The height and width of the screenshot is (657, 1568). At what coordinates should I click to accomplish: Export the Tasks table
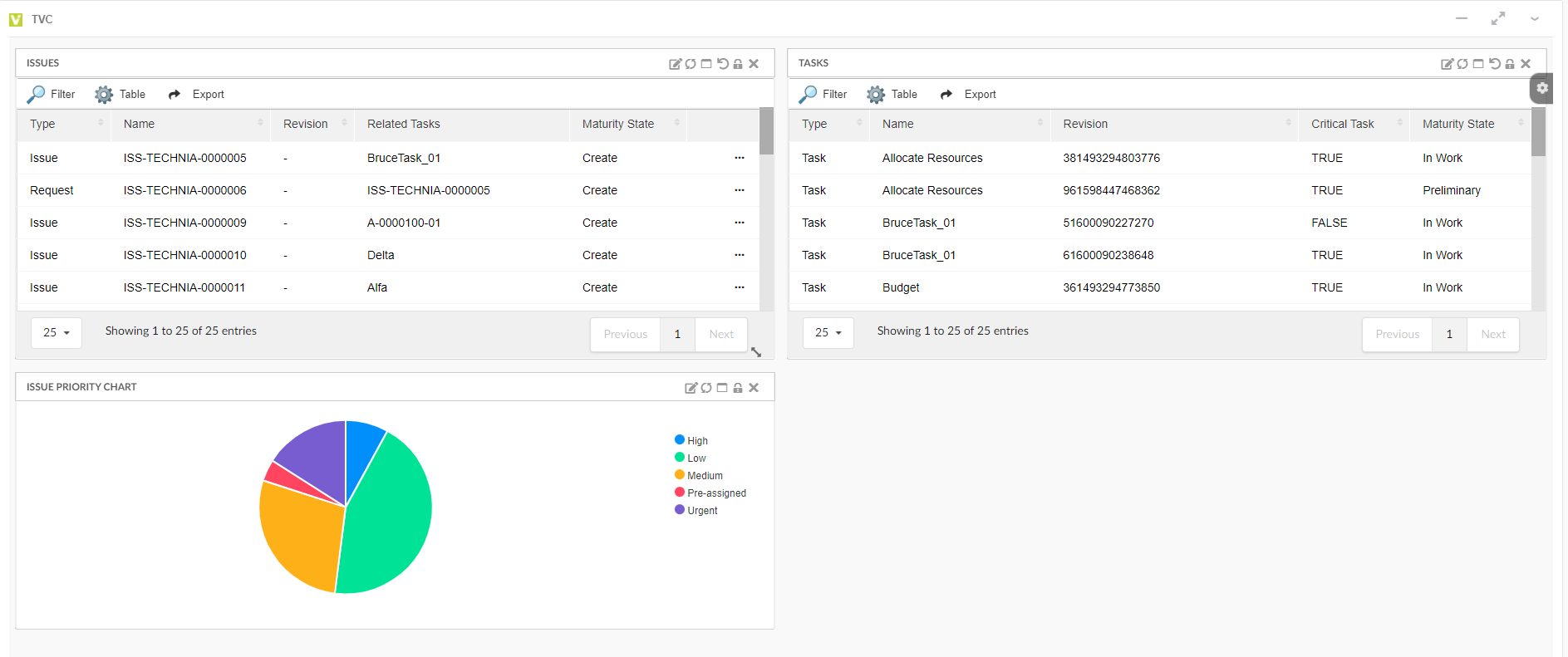(968, 95)
